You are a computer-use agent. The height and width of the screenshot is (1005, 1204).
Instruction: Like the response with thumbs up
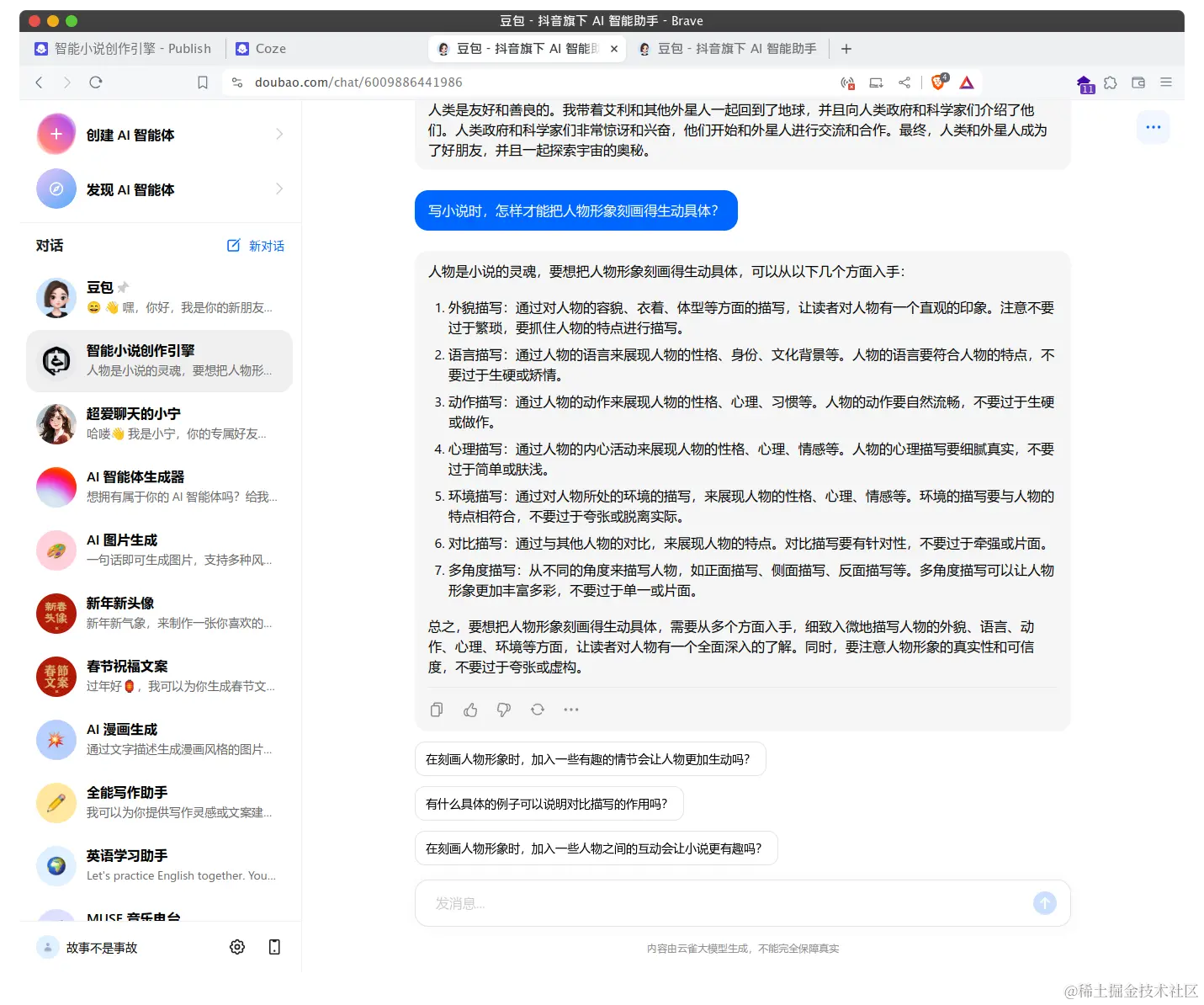tap(470, 710)
